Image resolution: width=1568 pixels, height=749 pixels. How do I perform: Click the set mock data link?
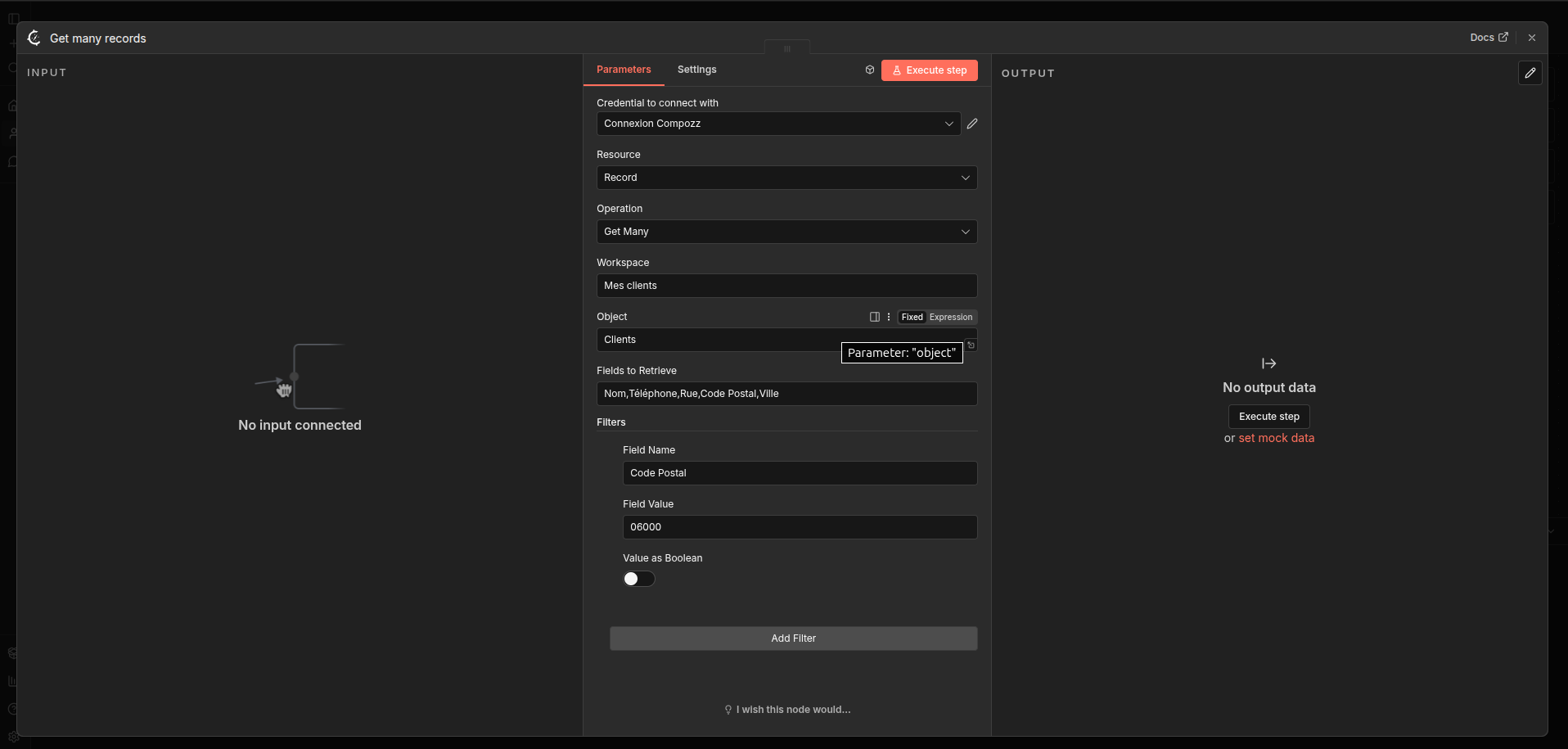pos(1276,438)
